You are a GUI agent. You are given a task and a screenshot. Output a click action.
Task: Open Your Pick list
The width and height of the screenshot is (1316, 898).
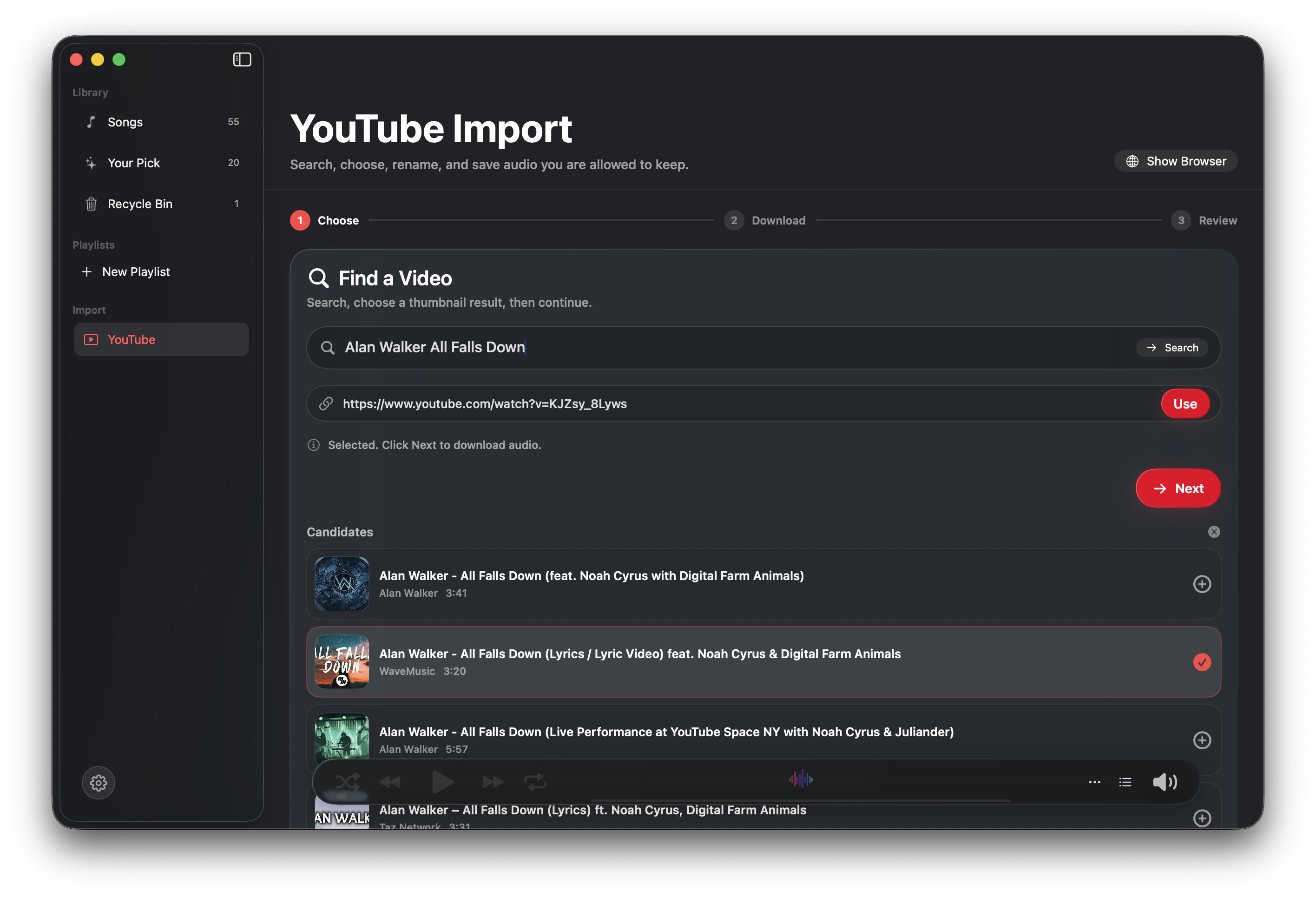point(161,163)
